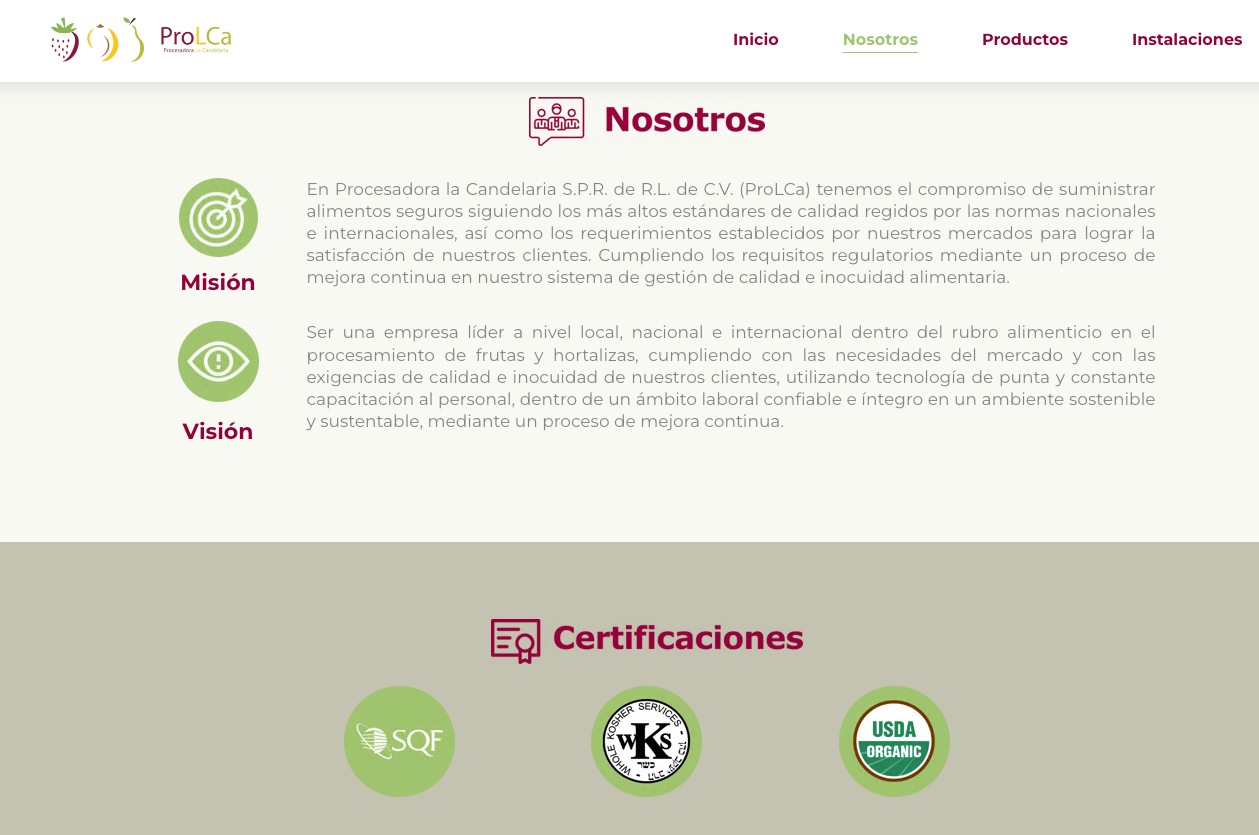Click the active Nosotros nav link
The width and height of the screenshot is (1259, 835).
880,40
